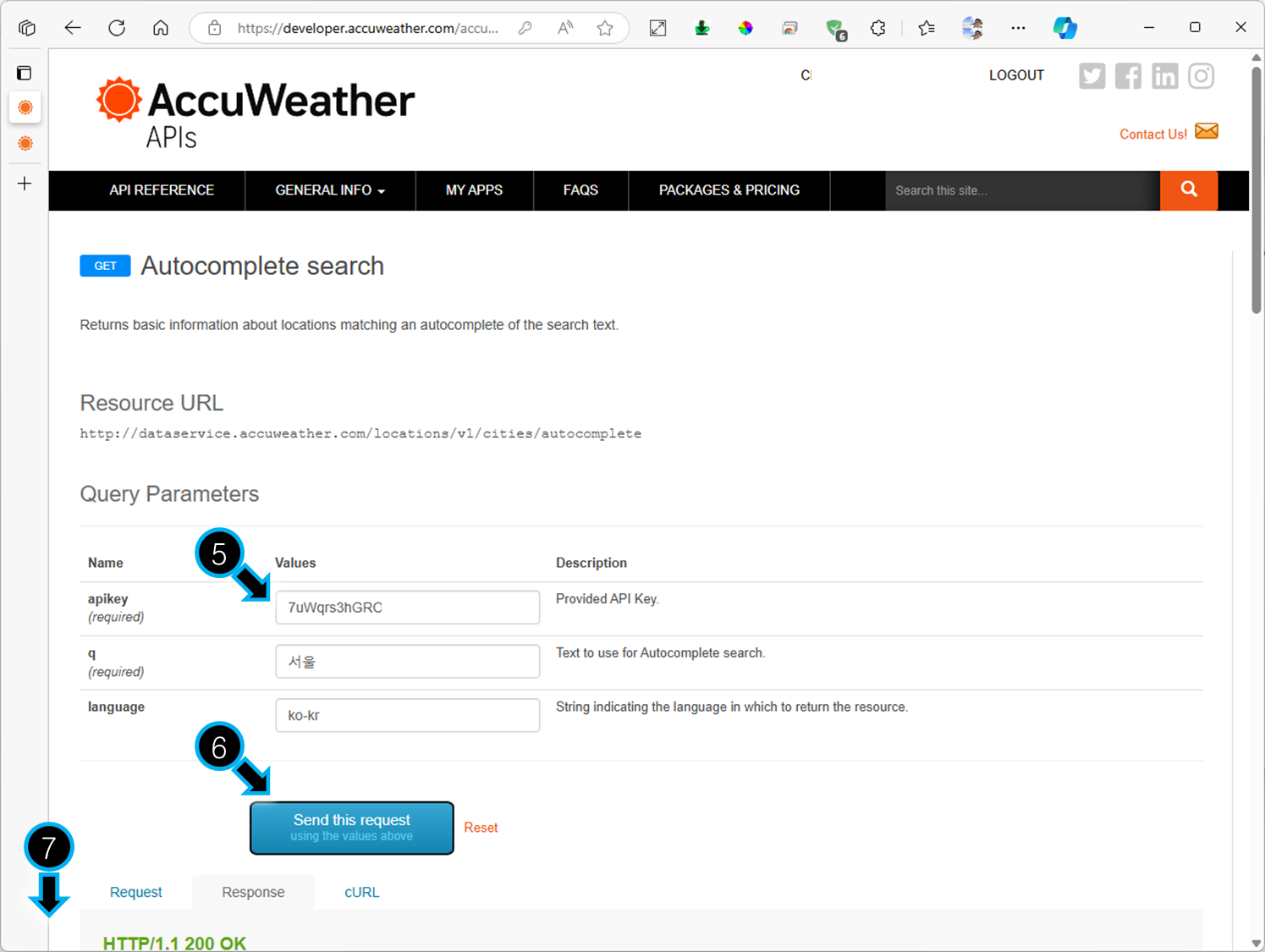Open the shield extension with badge 6

coord(835,30)
